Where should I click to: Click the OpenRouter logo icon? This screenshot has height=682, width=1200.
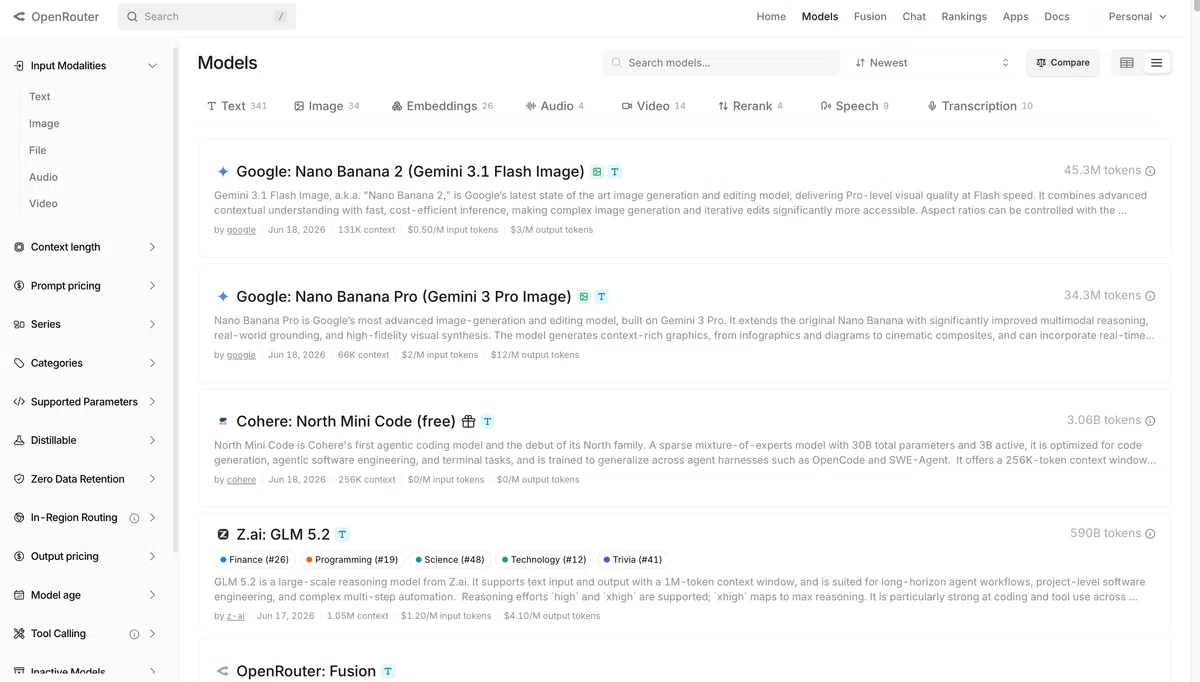click(19, 17)
